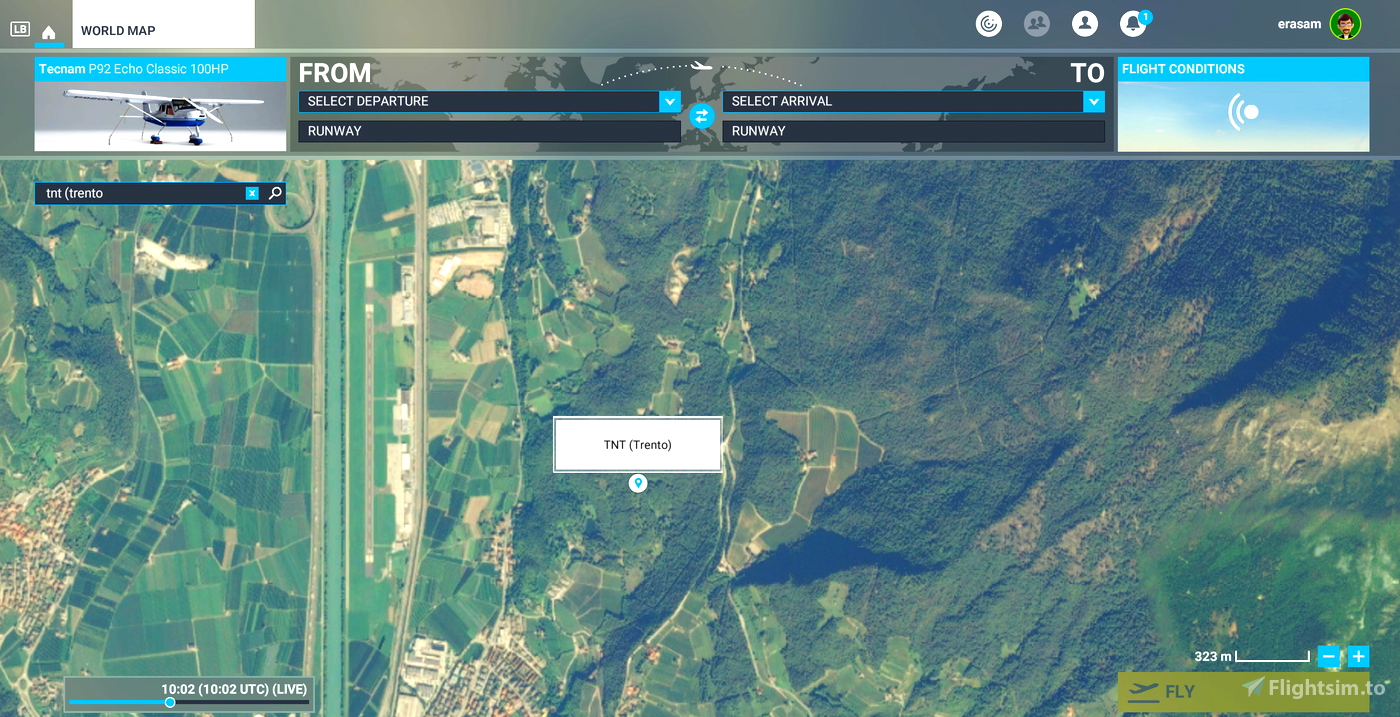The width and height of the screenshot is (1400, 717).
Task: Zoom in the map
Action: coord(1358,657)
